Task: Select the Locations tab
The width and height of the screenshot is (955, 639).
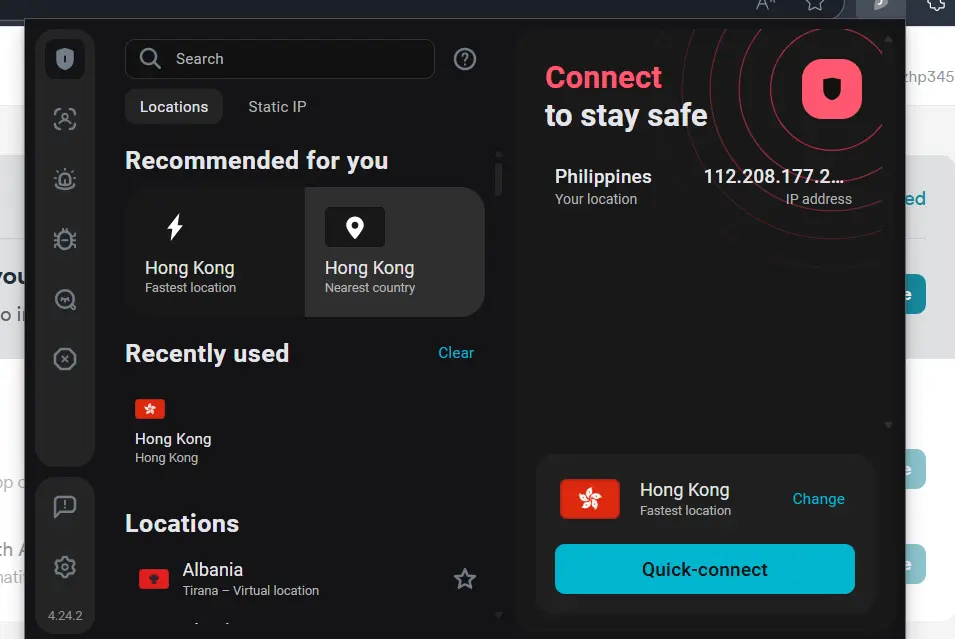Action: tap(174, 107)
